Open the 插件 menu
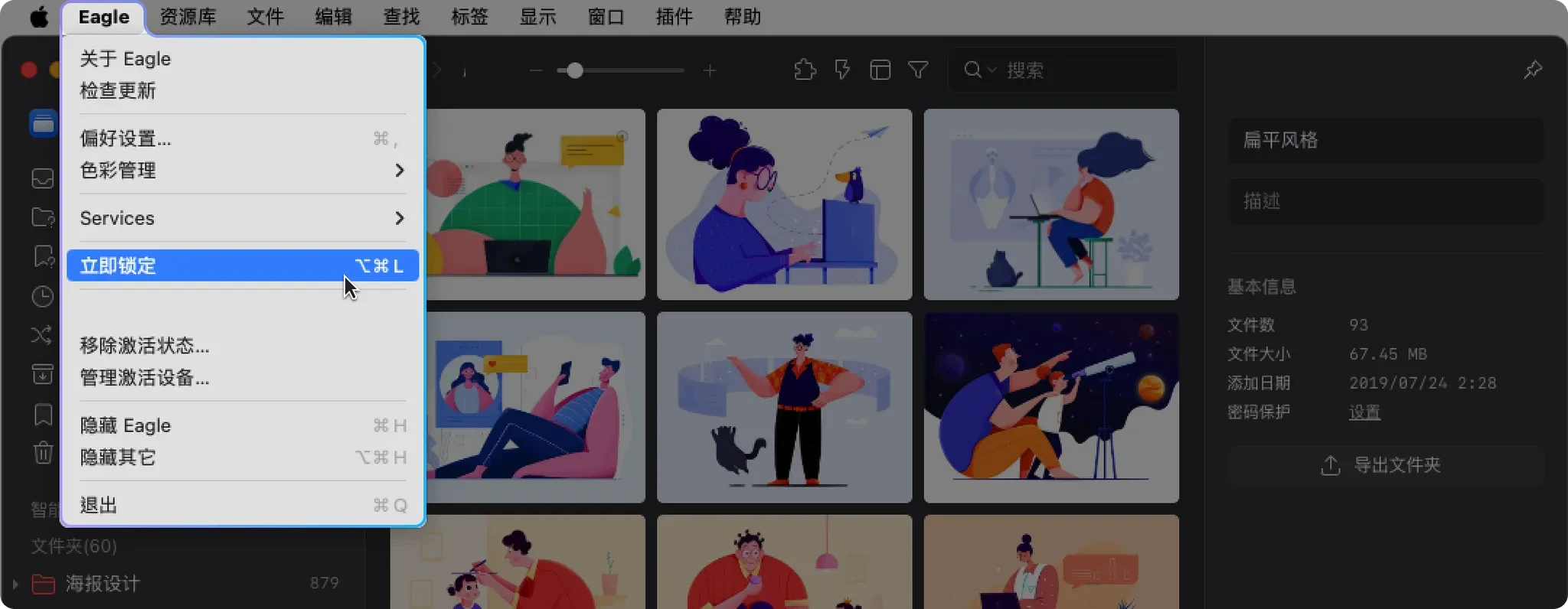1568x609 pixels. (x=674, y=17)
